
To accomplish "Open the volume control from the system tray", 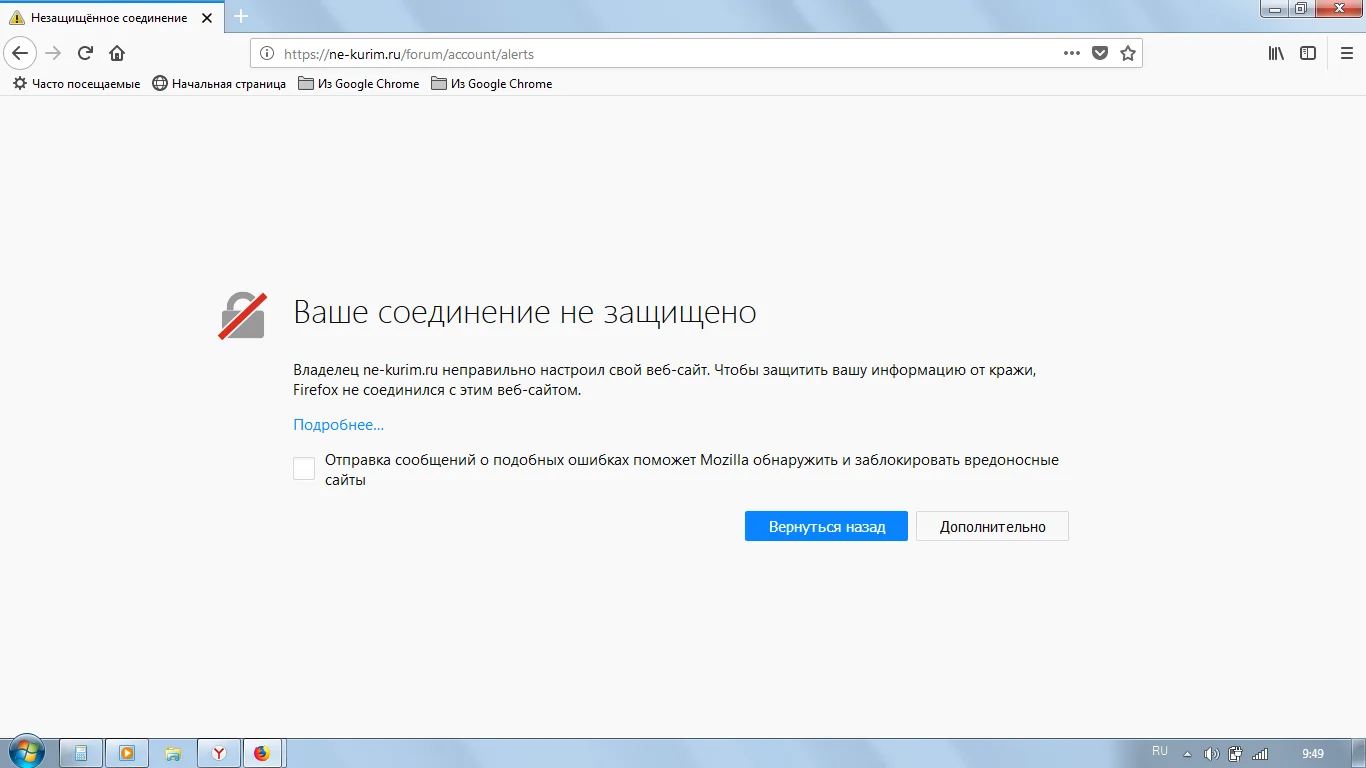I will click(x=1213, y=752).
